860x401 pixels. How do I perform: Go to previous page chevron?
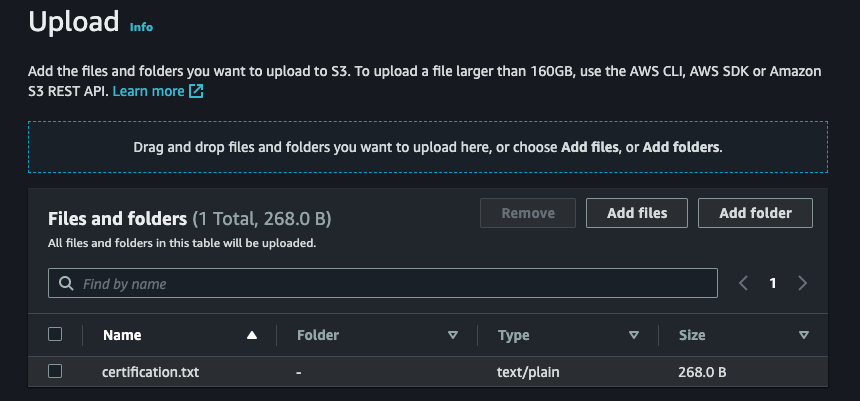(743, 283)
